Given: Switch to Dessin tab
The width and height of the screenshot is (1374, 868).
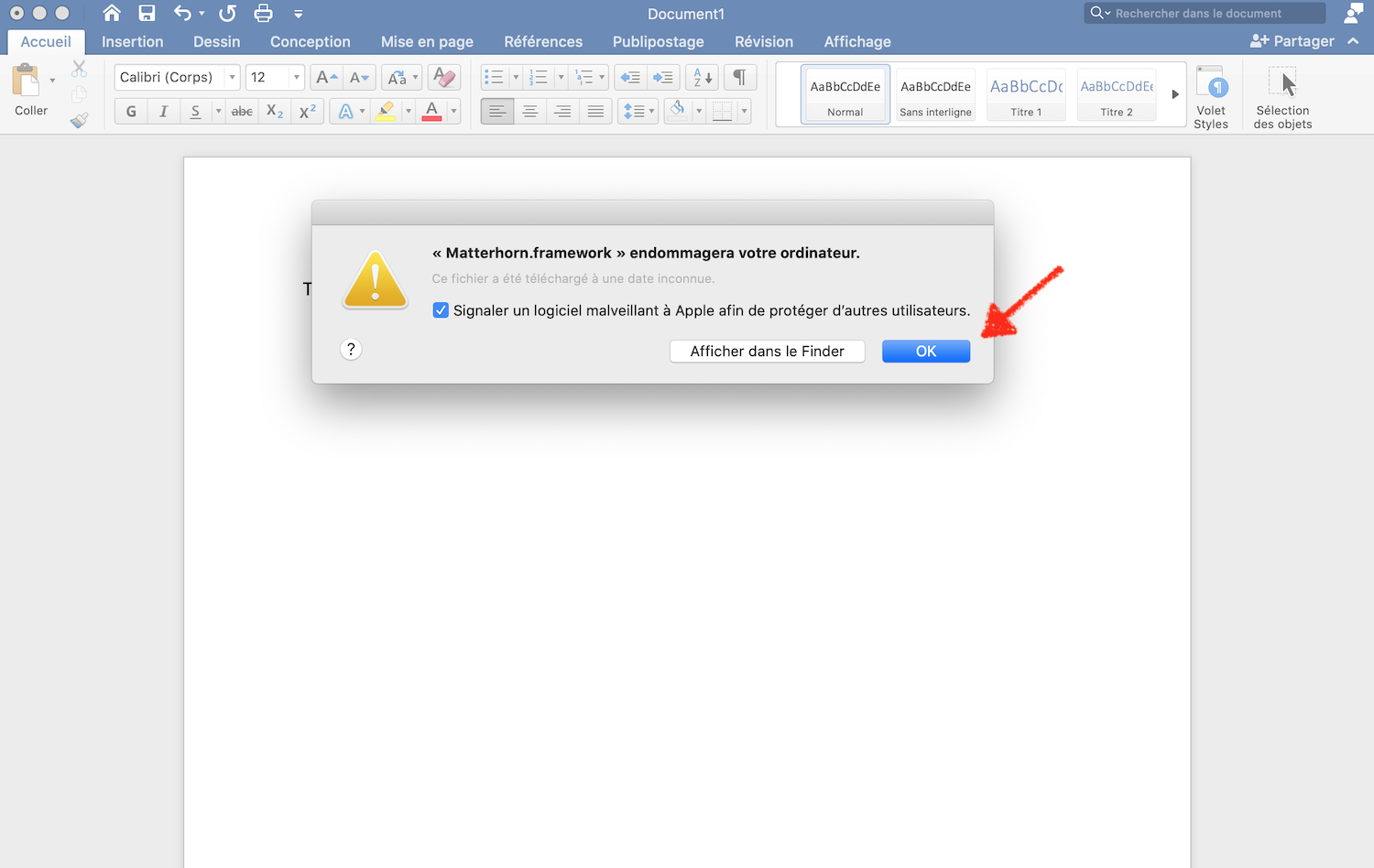Looking at the screenshot, I should click(217, 41).
